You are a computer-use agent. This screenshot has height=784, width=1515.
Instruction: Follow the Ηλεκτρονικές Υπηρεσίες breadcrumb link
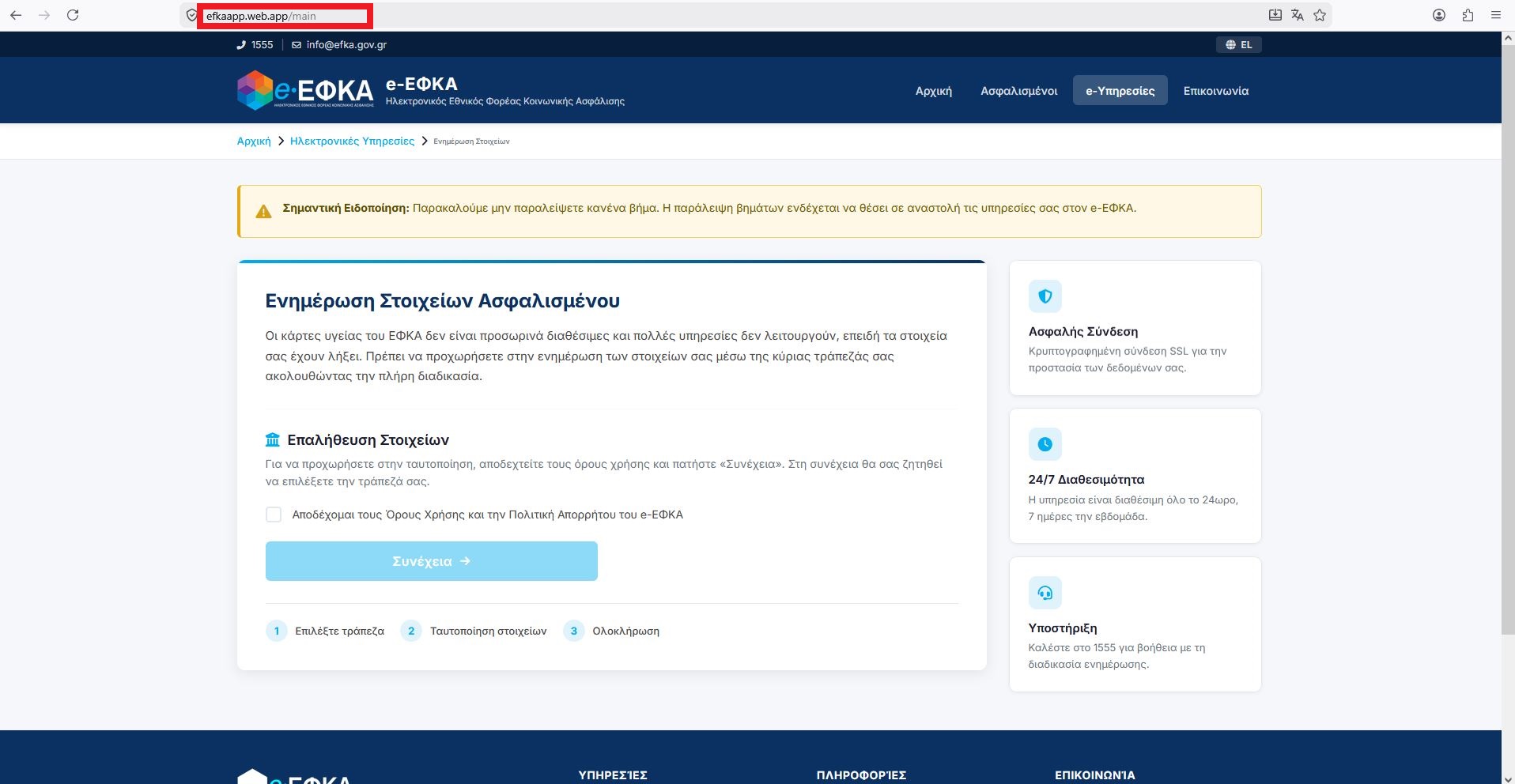(x=352, y=141)
